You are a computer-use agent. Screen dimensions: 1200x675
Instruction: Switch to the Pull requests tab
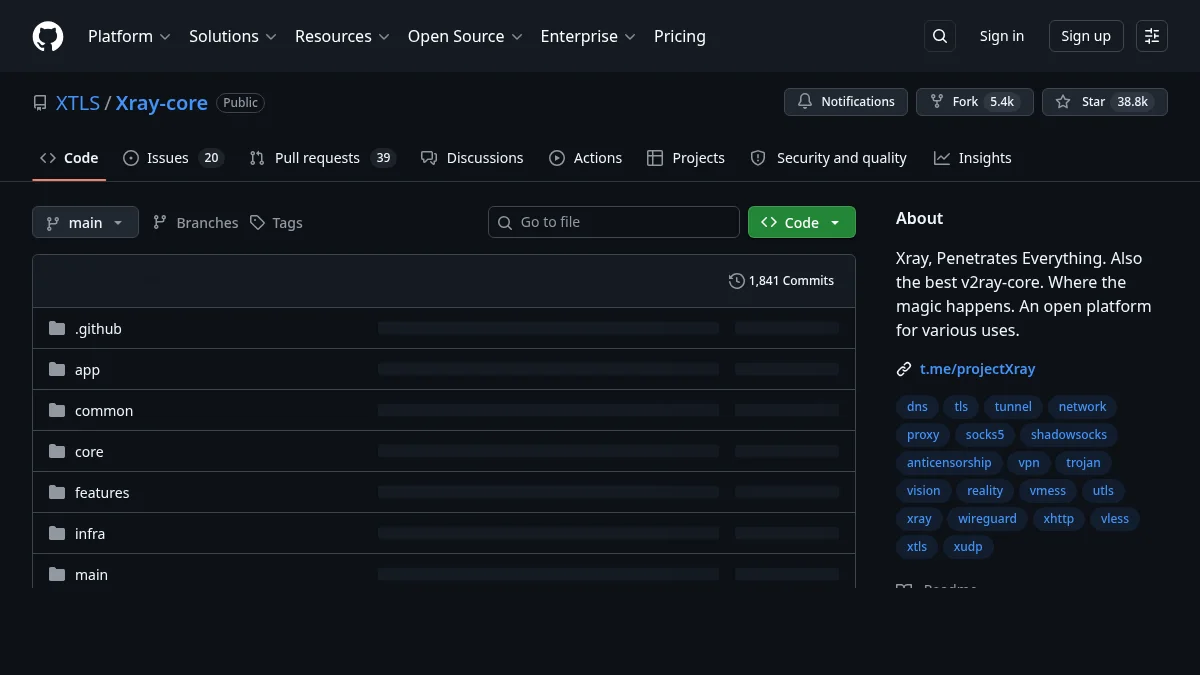[323, 158]
